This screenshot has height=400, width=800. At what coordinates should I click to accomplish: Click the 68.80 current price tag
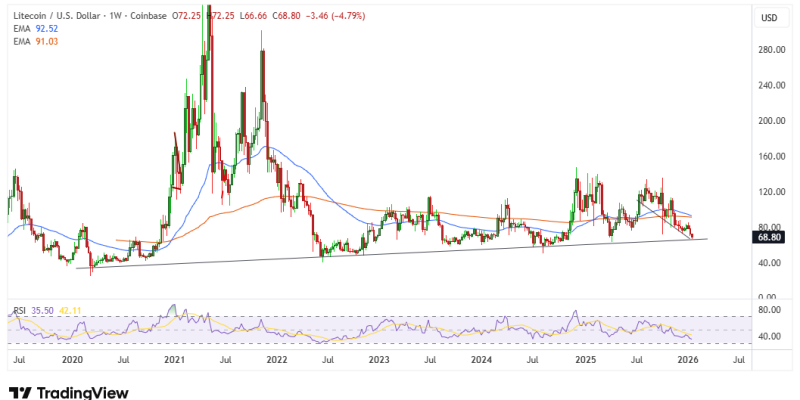coord(769,239)
